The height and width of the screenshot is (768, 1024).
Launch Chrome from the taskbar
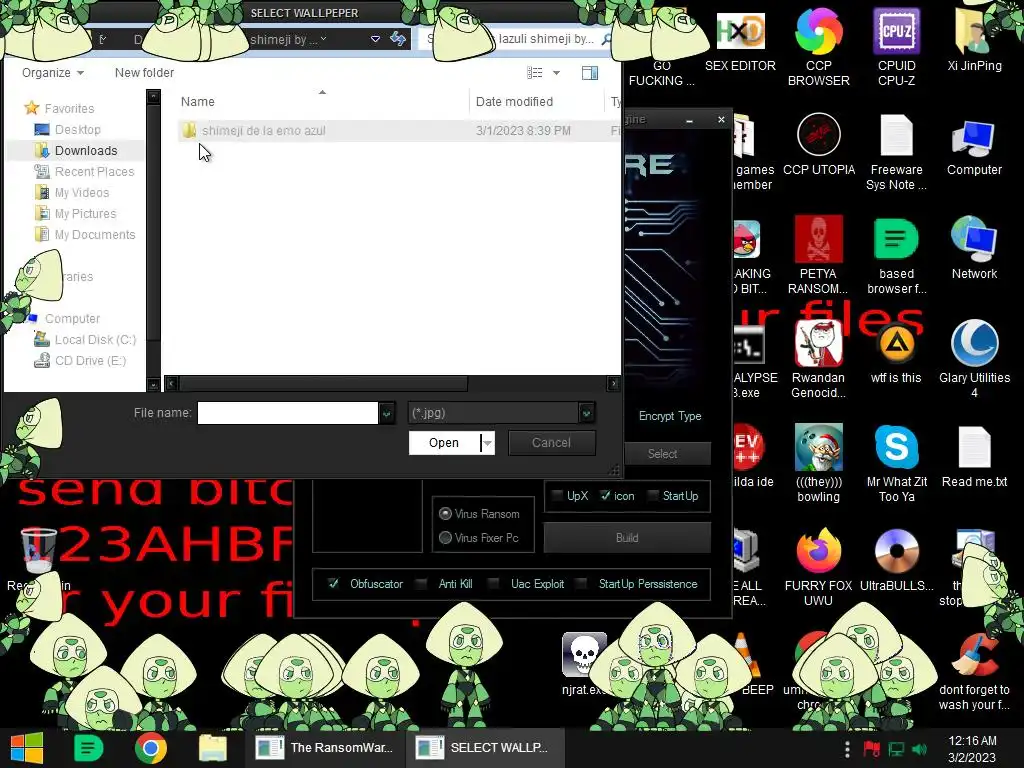pos(151,748)
